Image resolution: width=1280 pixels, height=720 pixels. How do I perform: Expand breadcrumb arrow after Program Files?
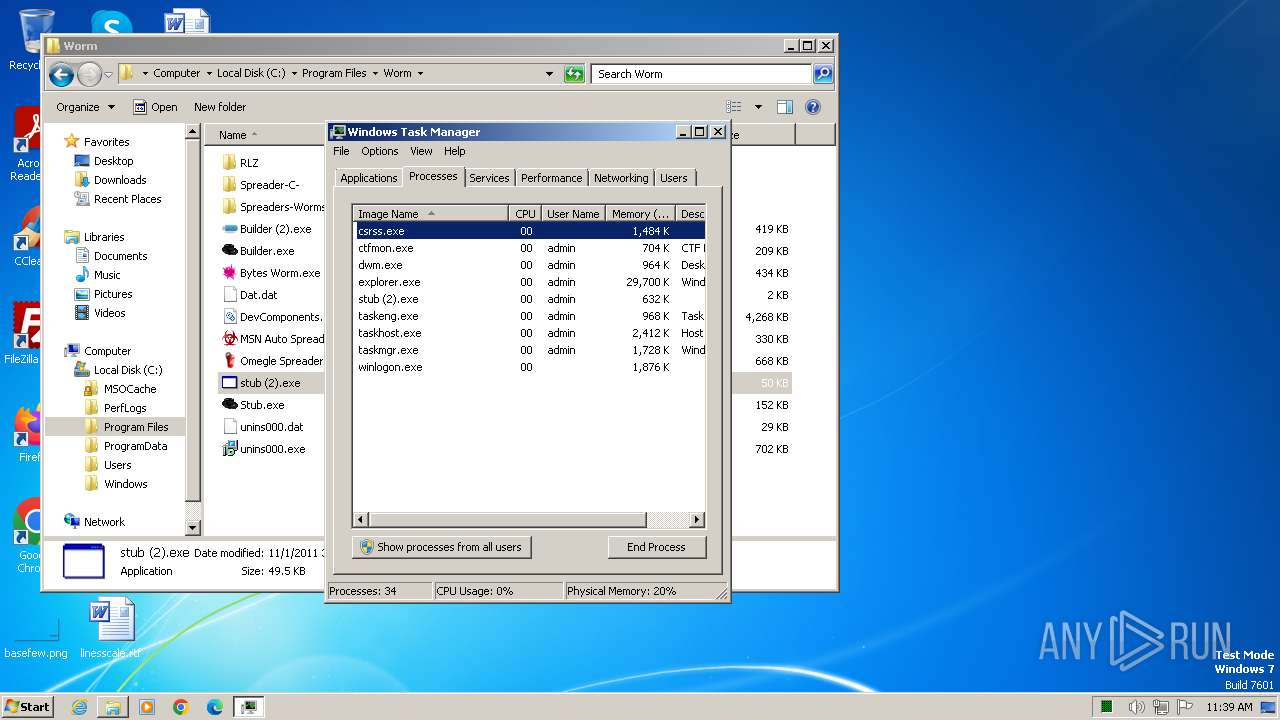click(375, 74)
